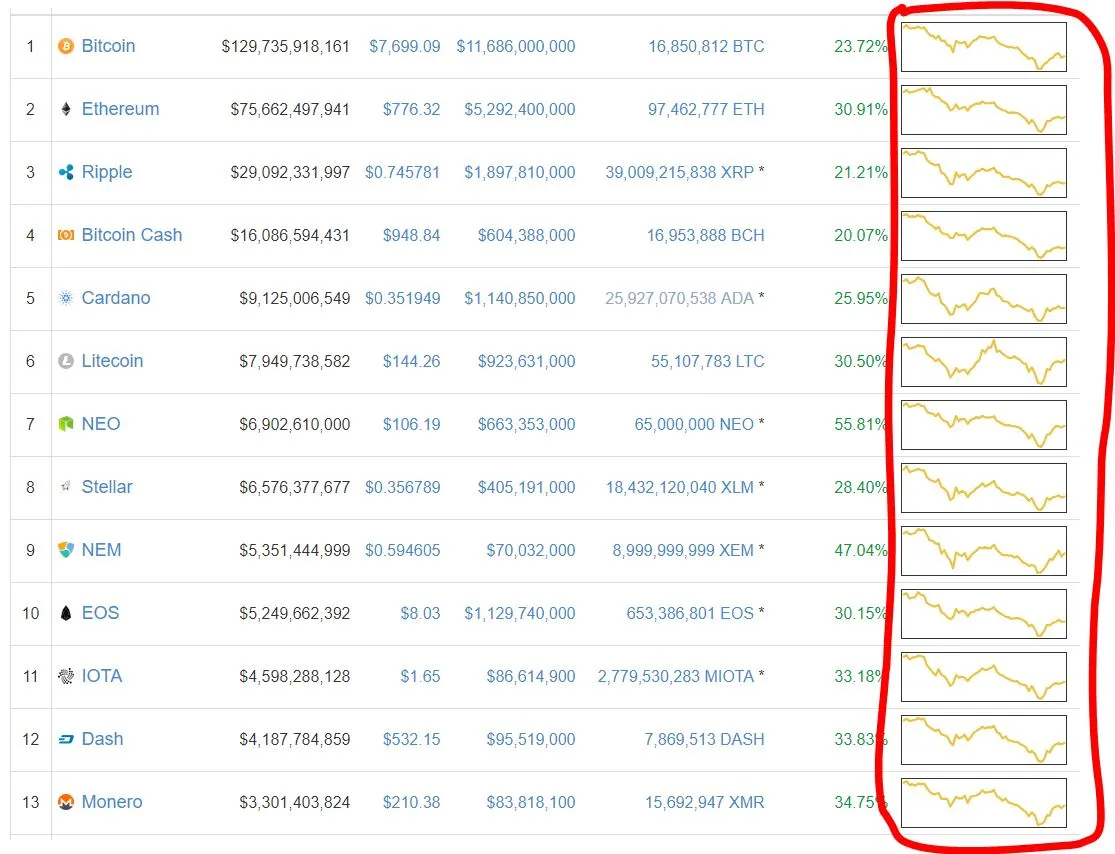Open the IOTA name link
This screenshot has width=1115, height=854.
102,676
